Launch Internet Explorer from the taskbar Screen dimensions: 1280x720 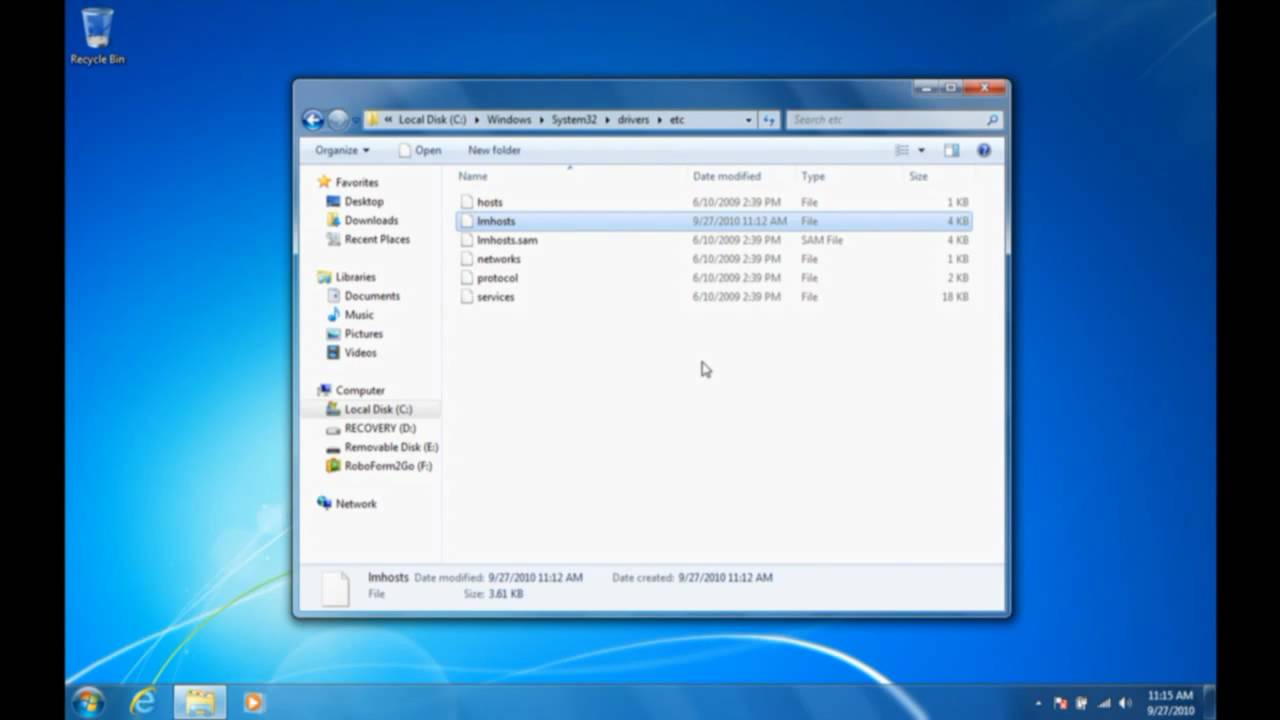(x=143, y=702)
